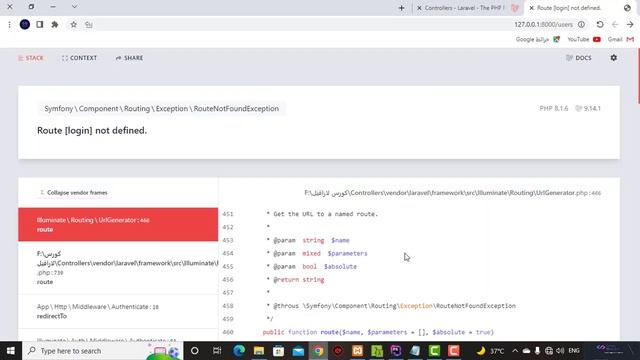Image resolution: width=640 pixels, height=360 pixels.
Task: Open the red Camtasia recorder icon on taskbar
Action: click(454, 351)
